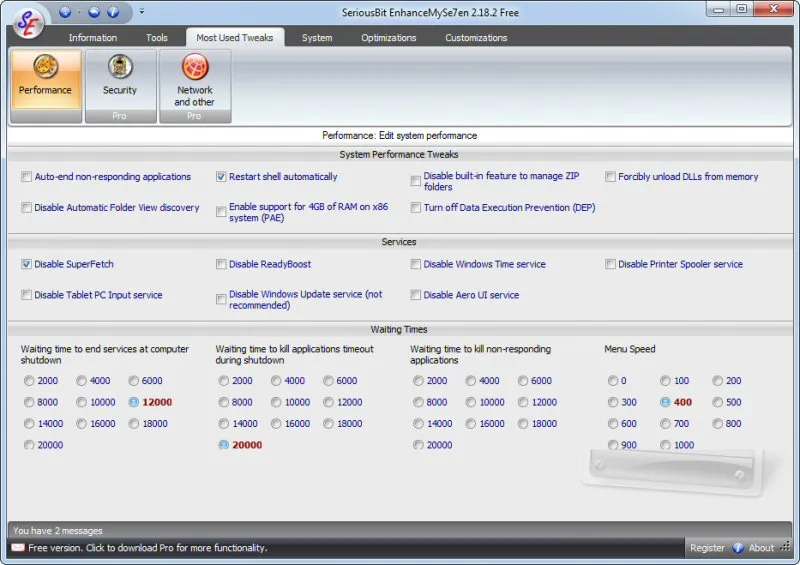Click the blue About info icon
This screenshot has width=800, height=565.
[x=738, y=548]
